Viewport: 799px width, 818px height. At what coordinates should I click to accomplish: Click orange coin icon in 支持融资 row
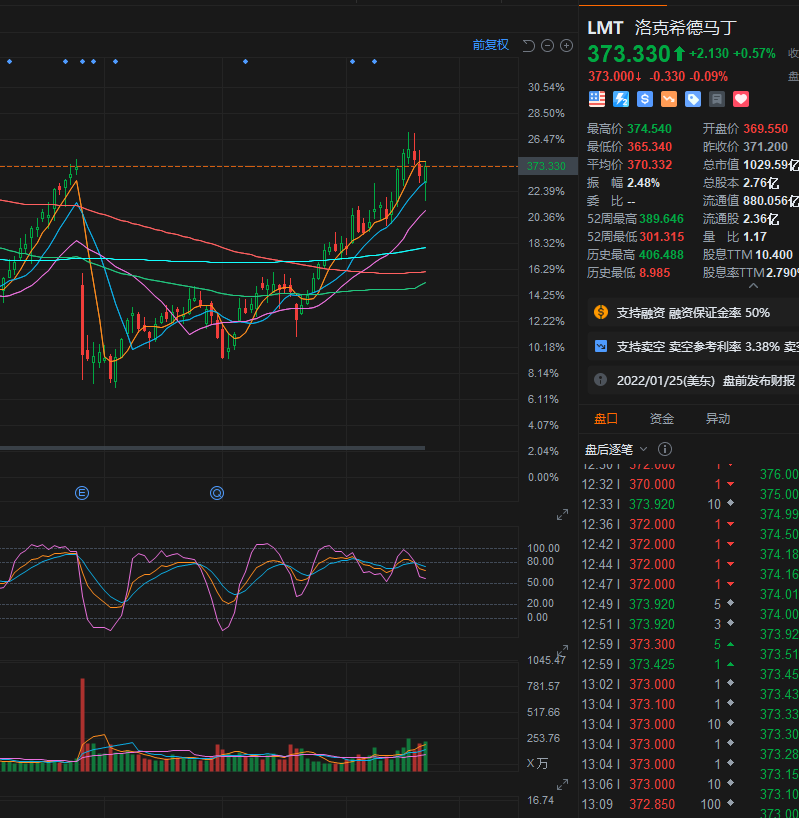click(x=601, y=312)
